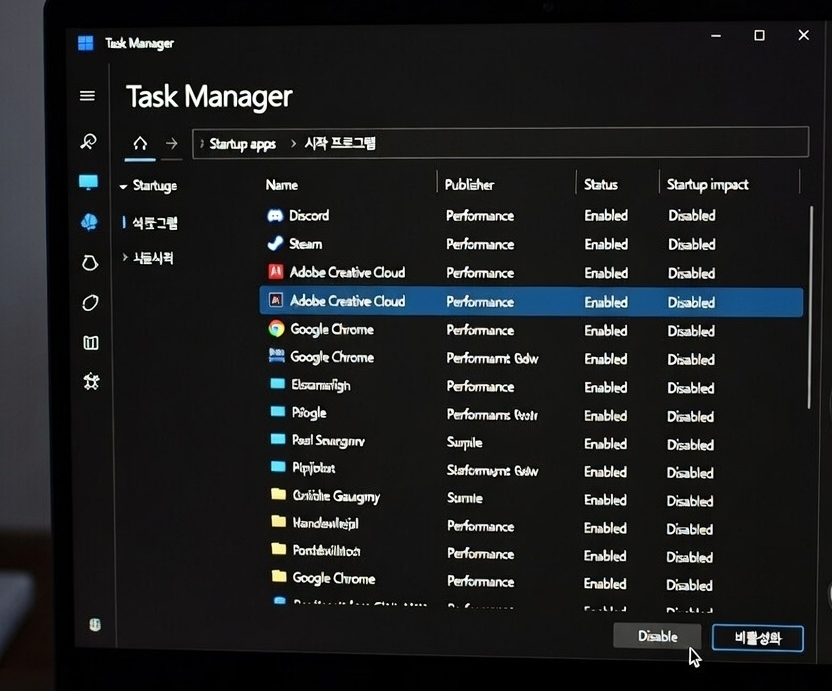Click Disabled impact in highlighted Adobe row
The width and height of the screenshot is (832, 691).
point(691,303)
